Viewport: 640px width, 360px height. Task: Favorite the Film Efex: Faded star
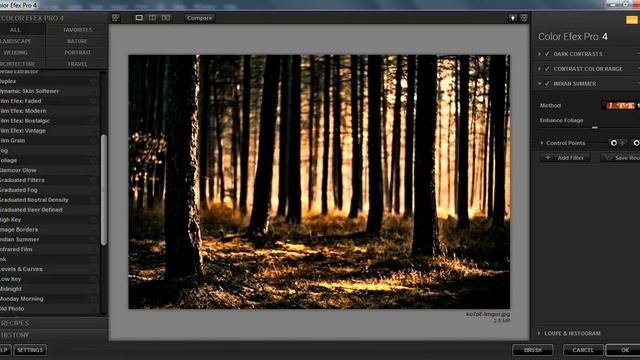(93, 101)
